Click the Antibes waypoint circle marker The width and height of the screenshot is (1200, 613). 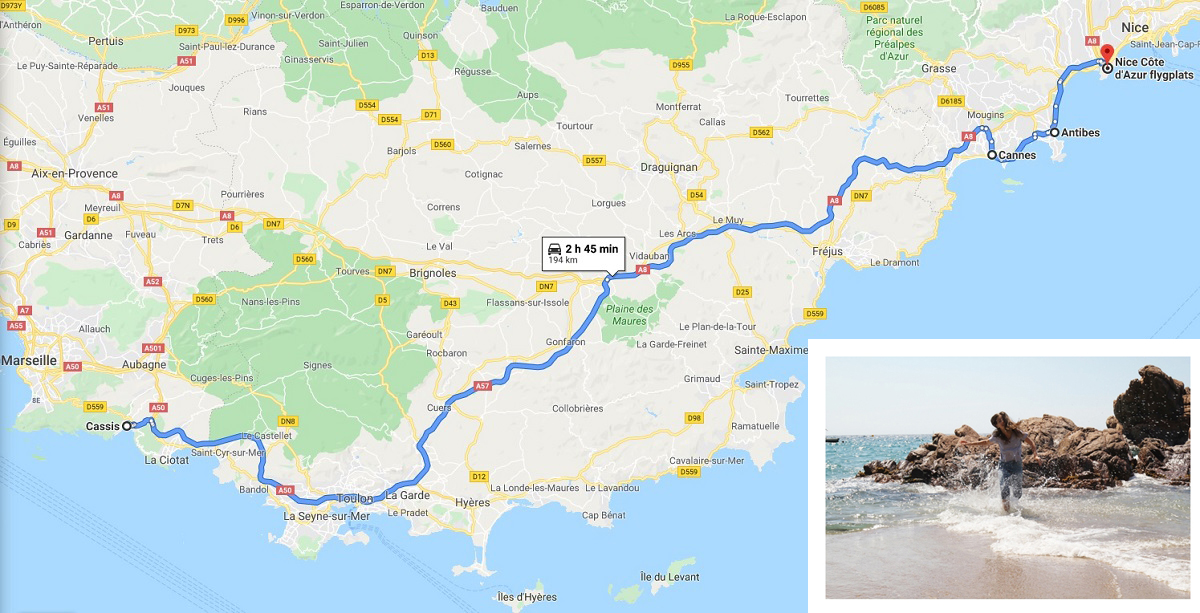click(1054, 132)
